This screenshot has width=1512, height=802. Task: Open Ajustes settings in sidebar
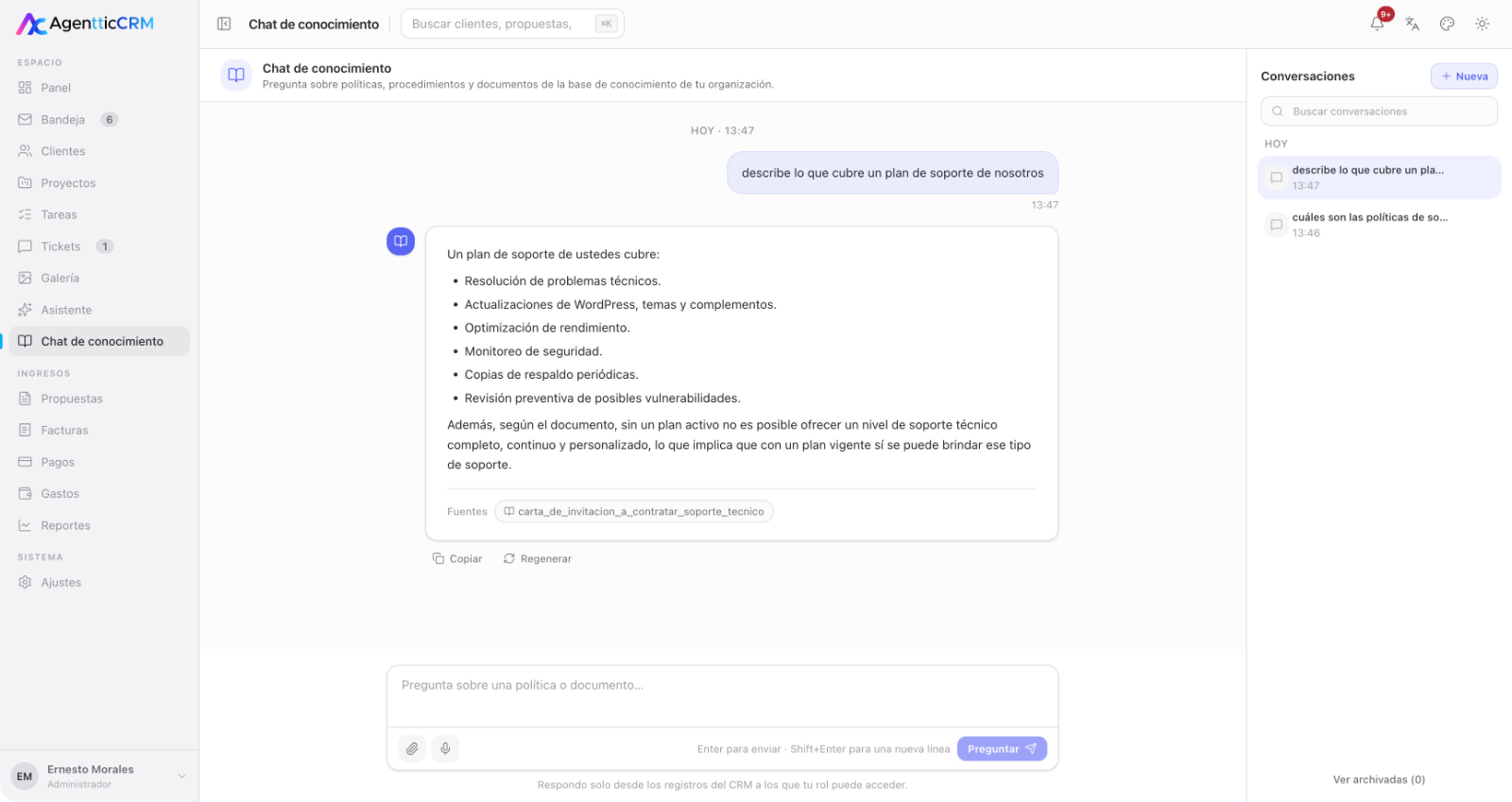pos(99,583)
